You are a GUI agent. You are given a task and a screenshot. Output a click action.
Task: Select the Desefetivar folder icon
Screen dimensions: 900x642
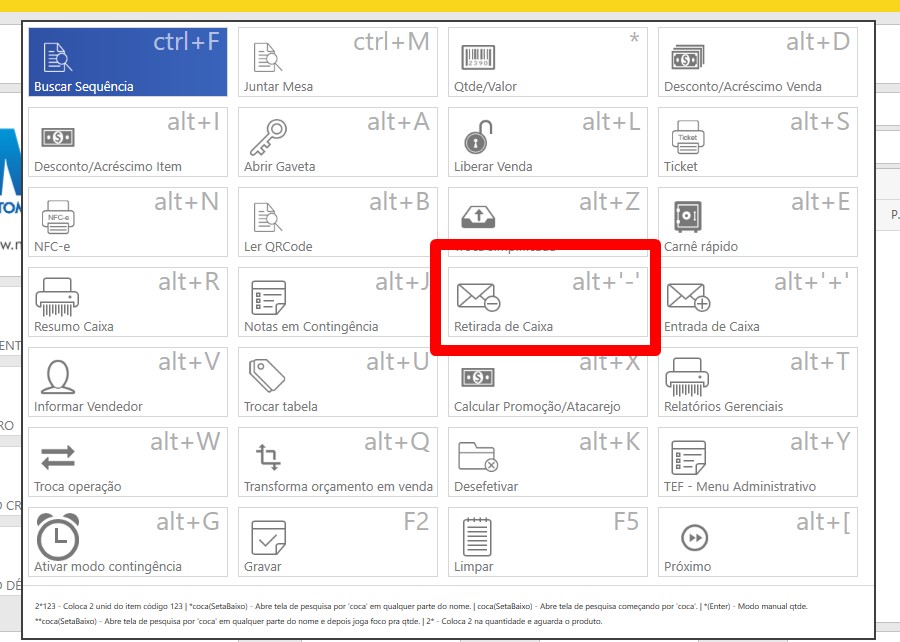477,457
